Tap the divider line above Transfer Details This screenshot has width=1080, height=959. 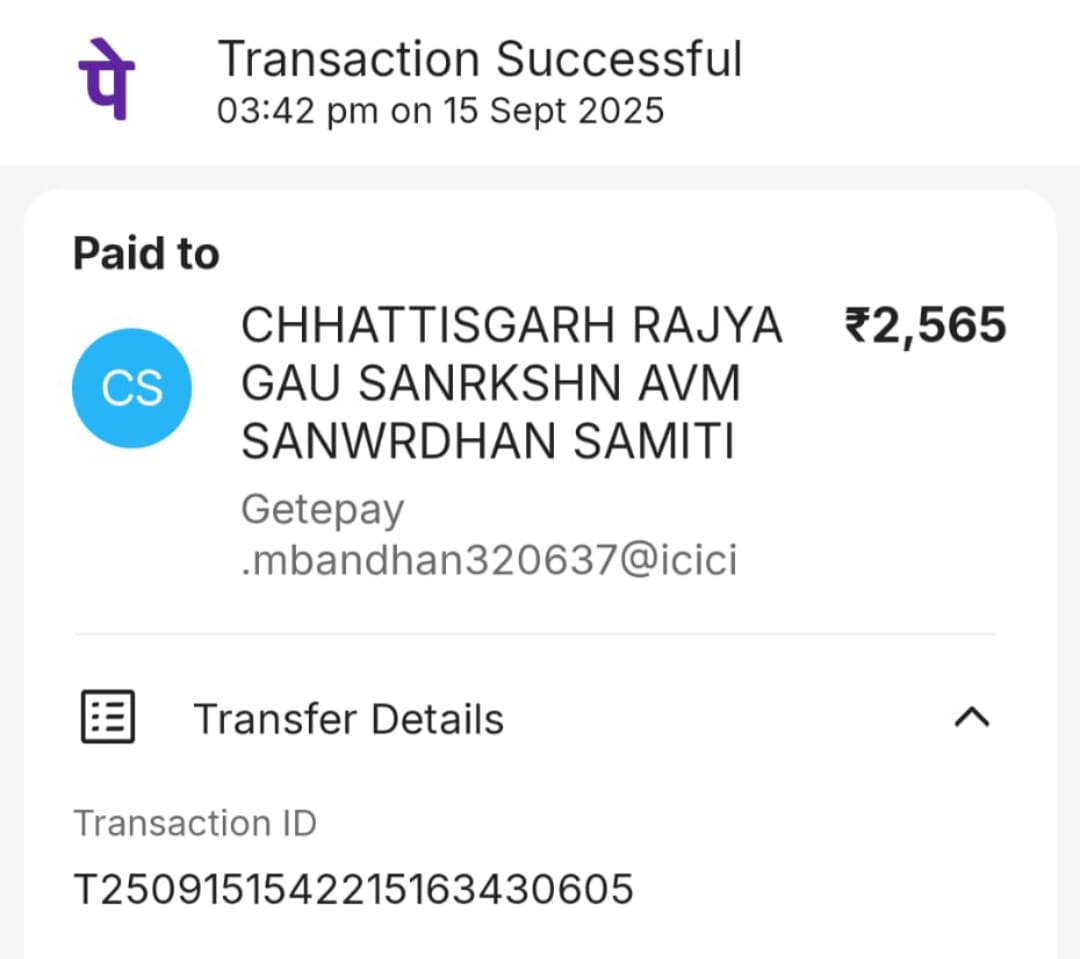coord(535,633)
